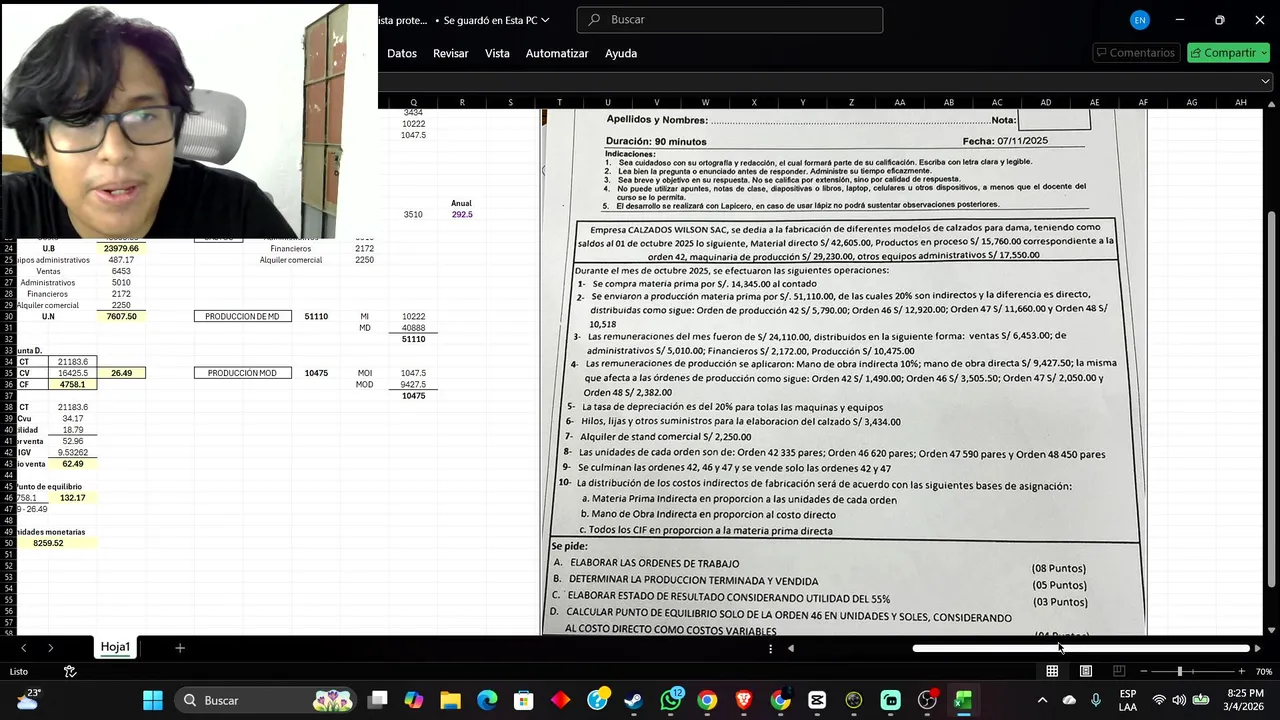Click the horizontal scrollbar thumb
Viewport: 1280px width, 720px height.
pos(1081,648)
